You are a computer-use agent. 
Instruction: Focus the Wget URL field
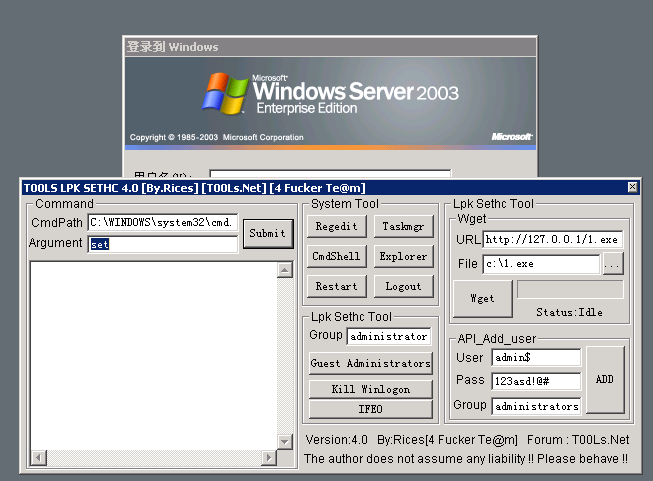tap(553, 239)
